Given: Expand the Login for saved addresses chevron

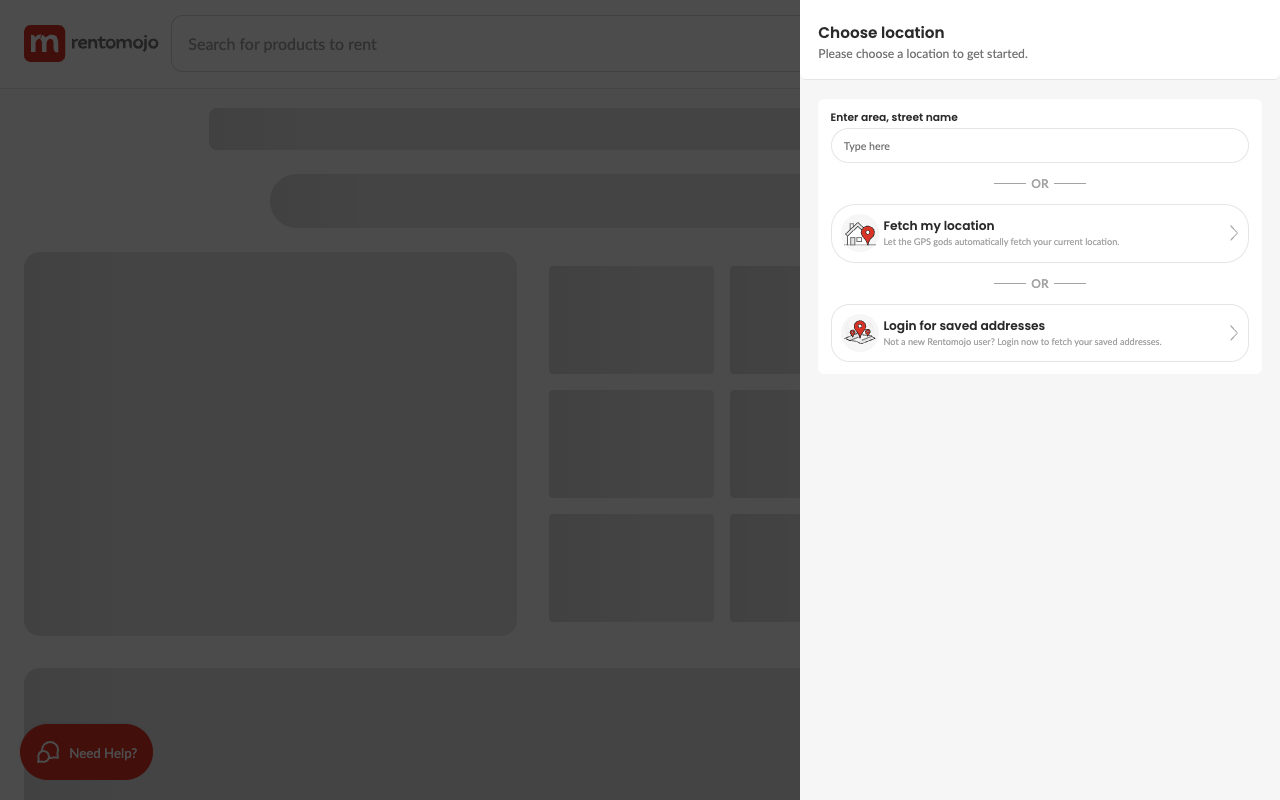Looking at the screenshot, I should pyautogui.click(x=1234, y=333).
